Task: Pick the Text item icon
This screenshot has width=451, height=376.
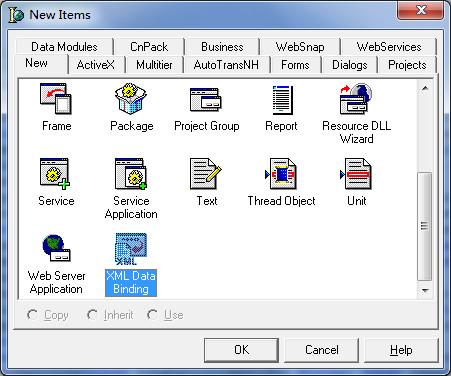Action: click(x=206, y=174)
